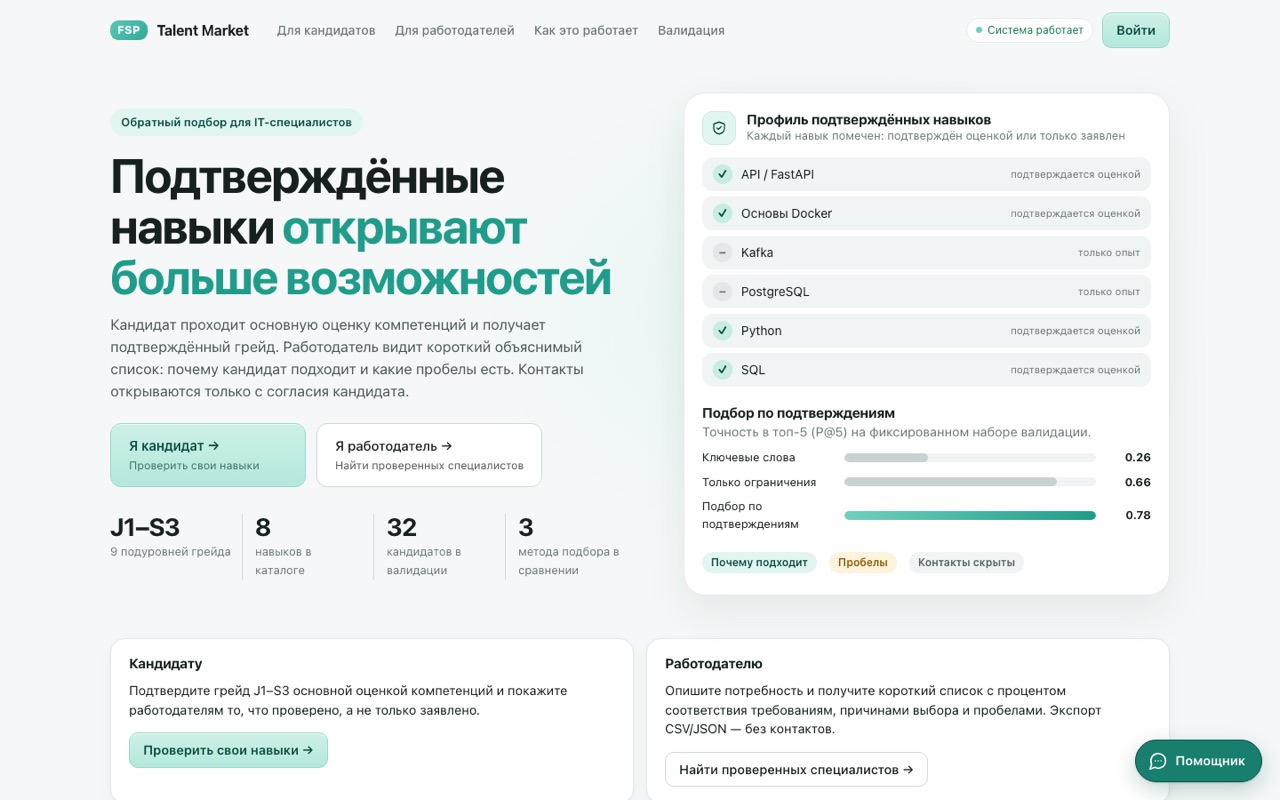
Task: Click the 0.26 accuracy value
Action: (1138, 458)
